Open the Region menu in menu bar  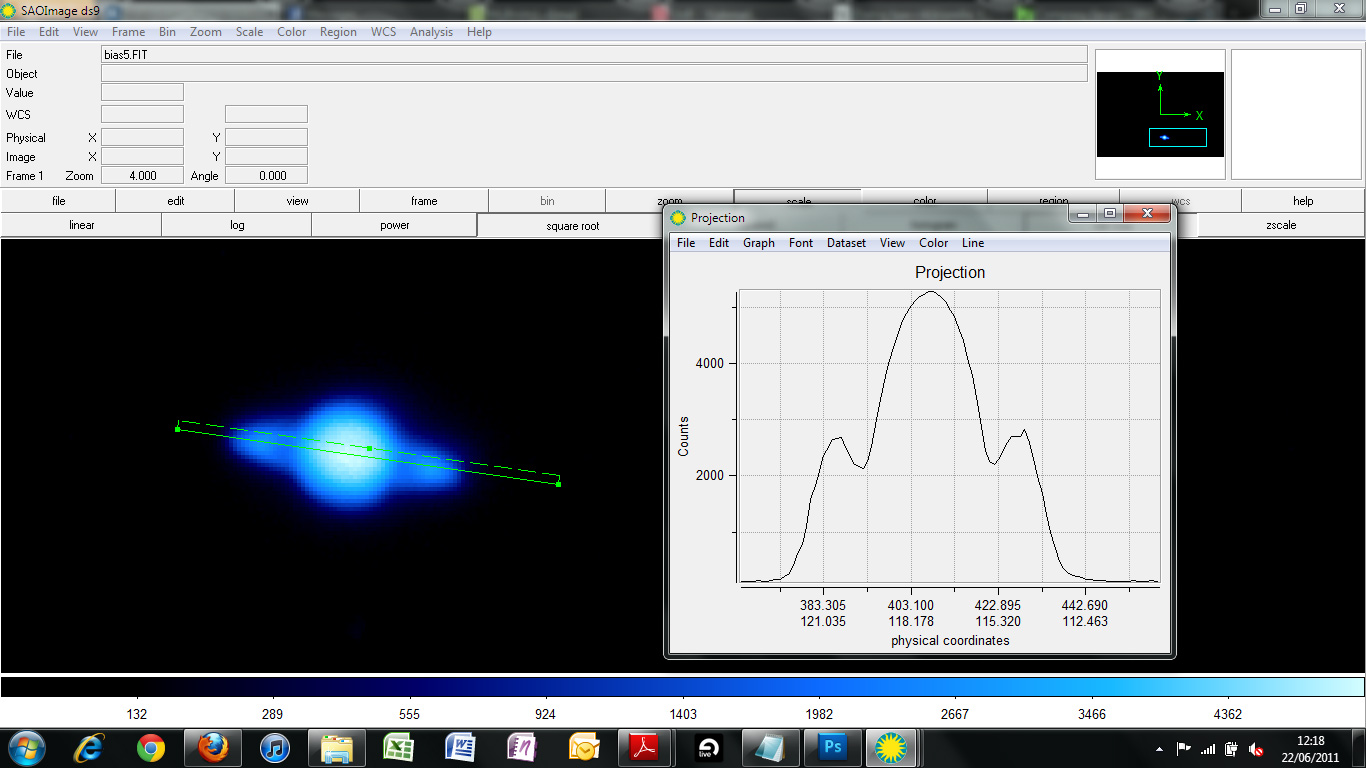pos(338,32)
